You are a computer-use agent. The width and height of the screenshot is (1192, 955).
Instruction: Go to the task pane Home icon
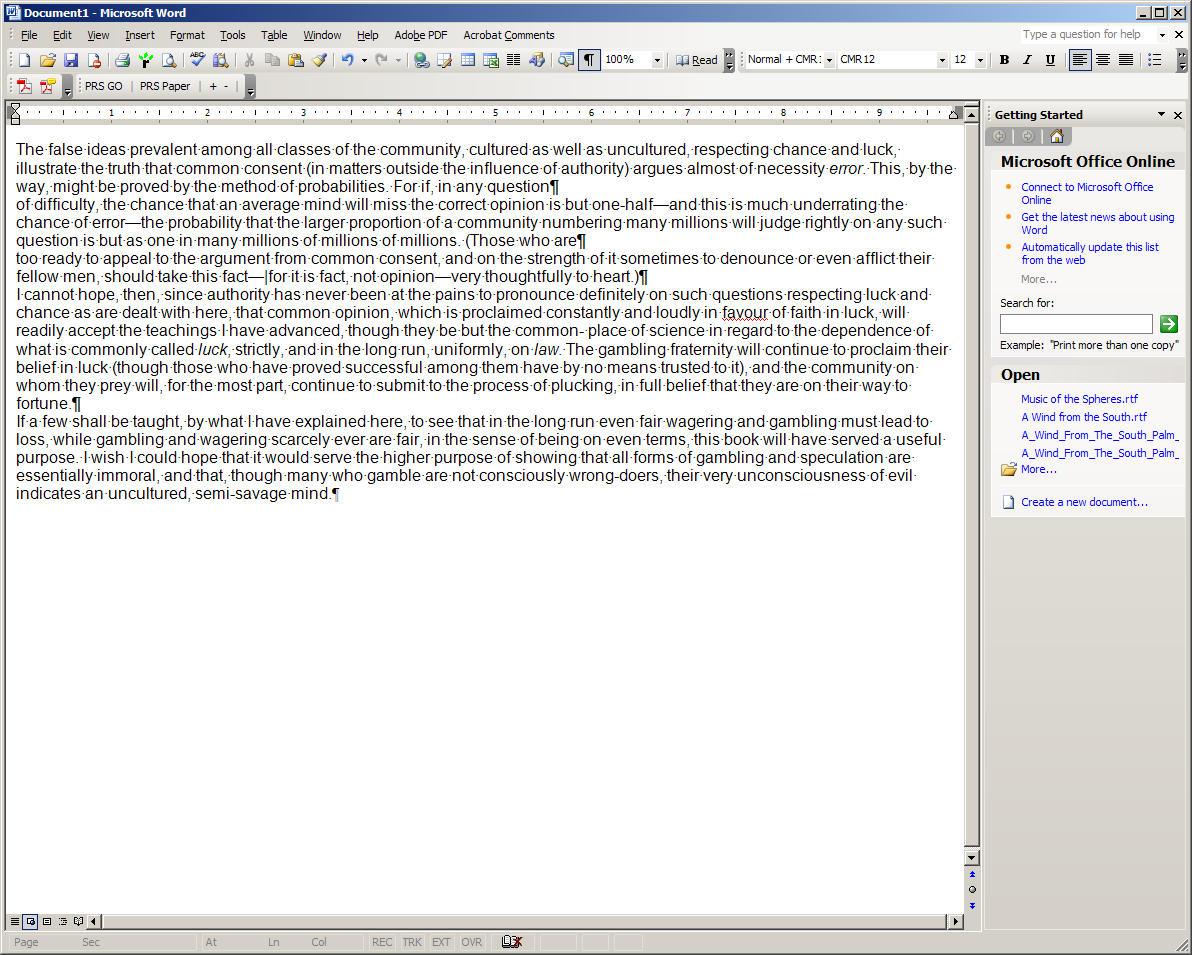tap(1057, 136)
